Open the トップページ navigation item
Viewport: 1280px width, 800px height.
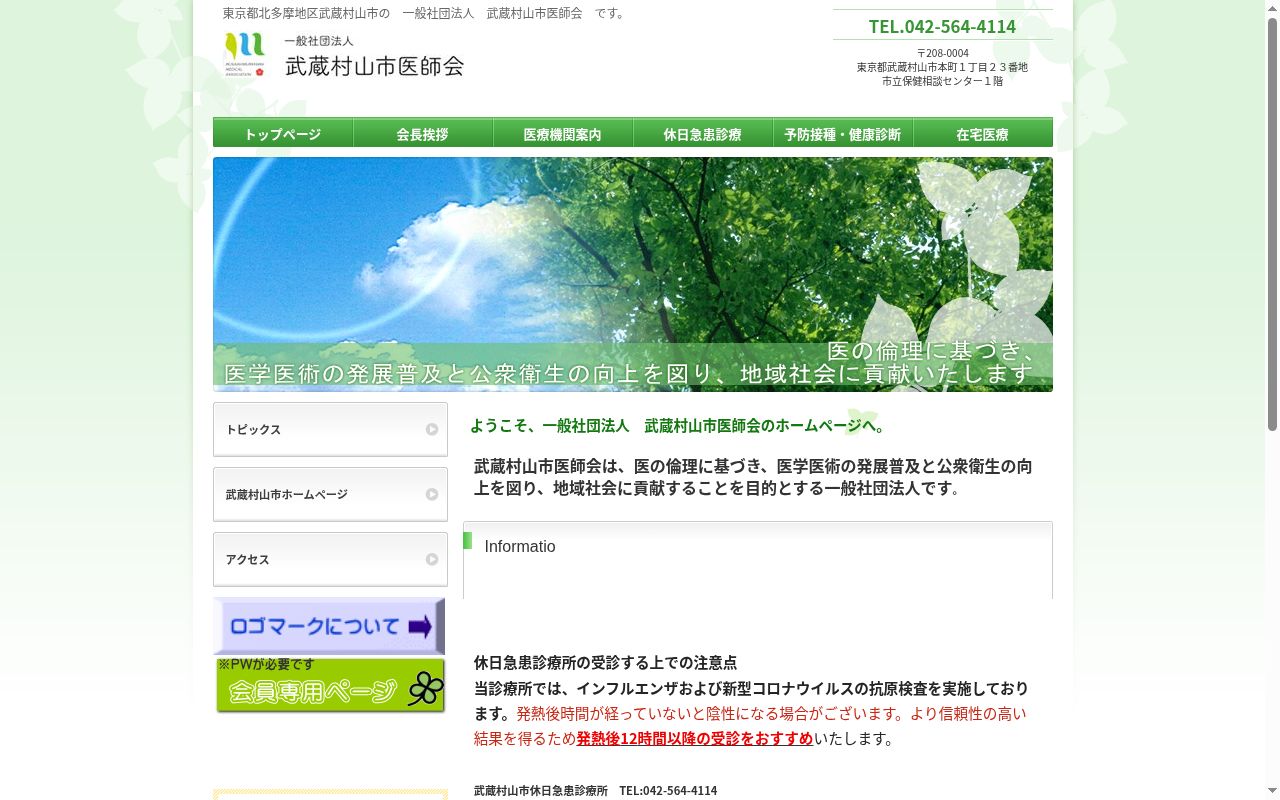[283, 133]
